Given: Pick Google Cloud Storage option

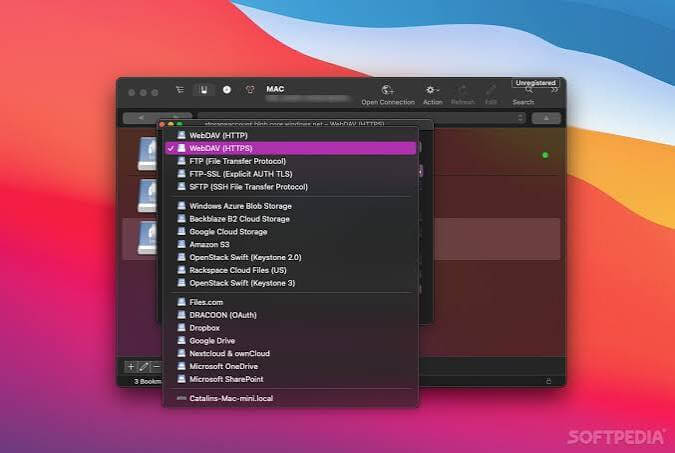Looking at the screenshot, I should tap(291, 232).
